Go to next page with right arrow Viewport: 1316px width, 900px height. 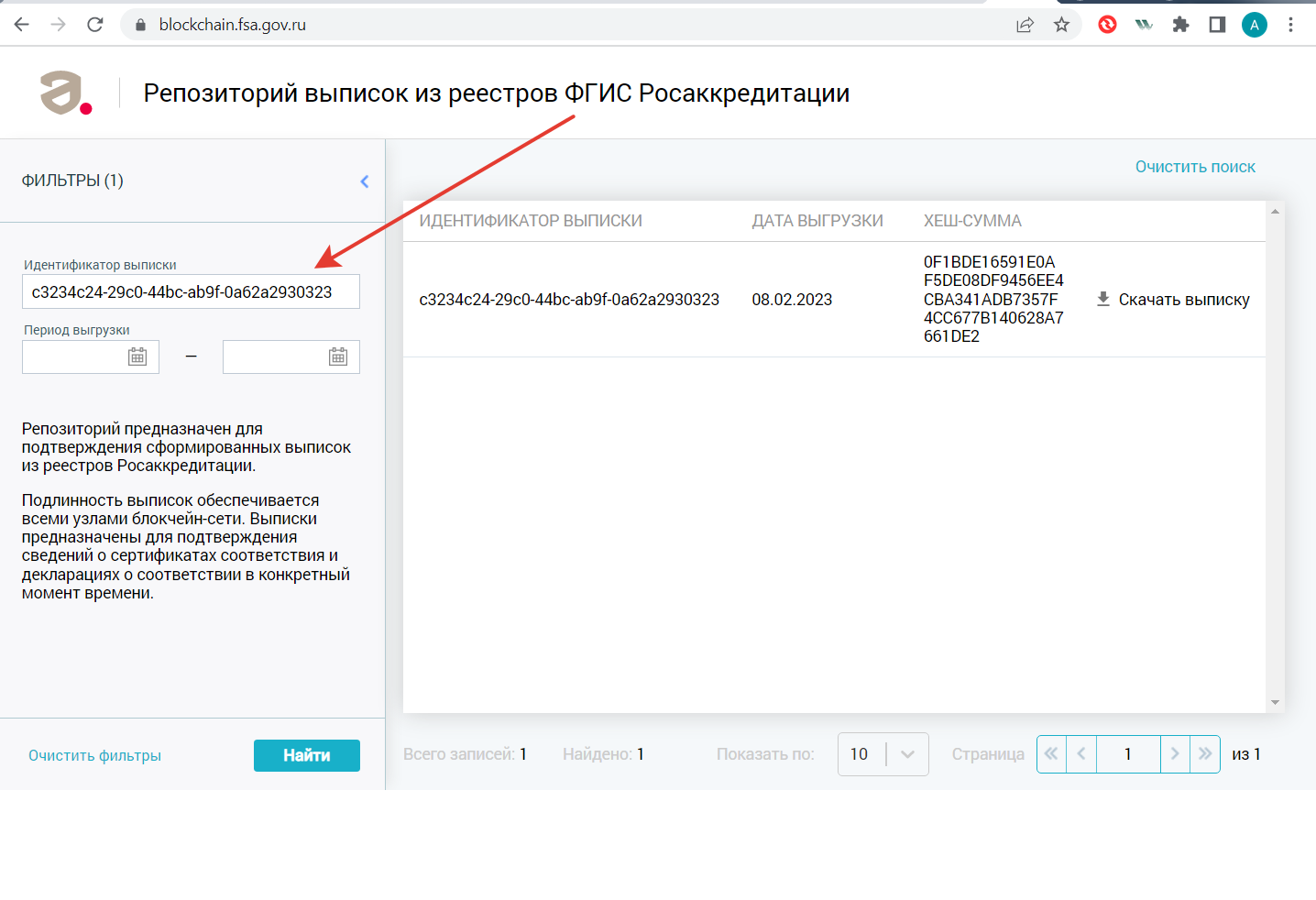click(1175, 754)
